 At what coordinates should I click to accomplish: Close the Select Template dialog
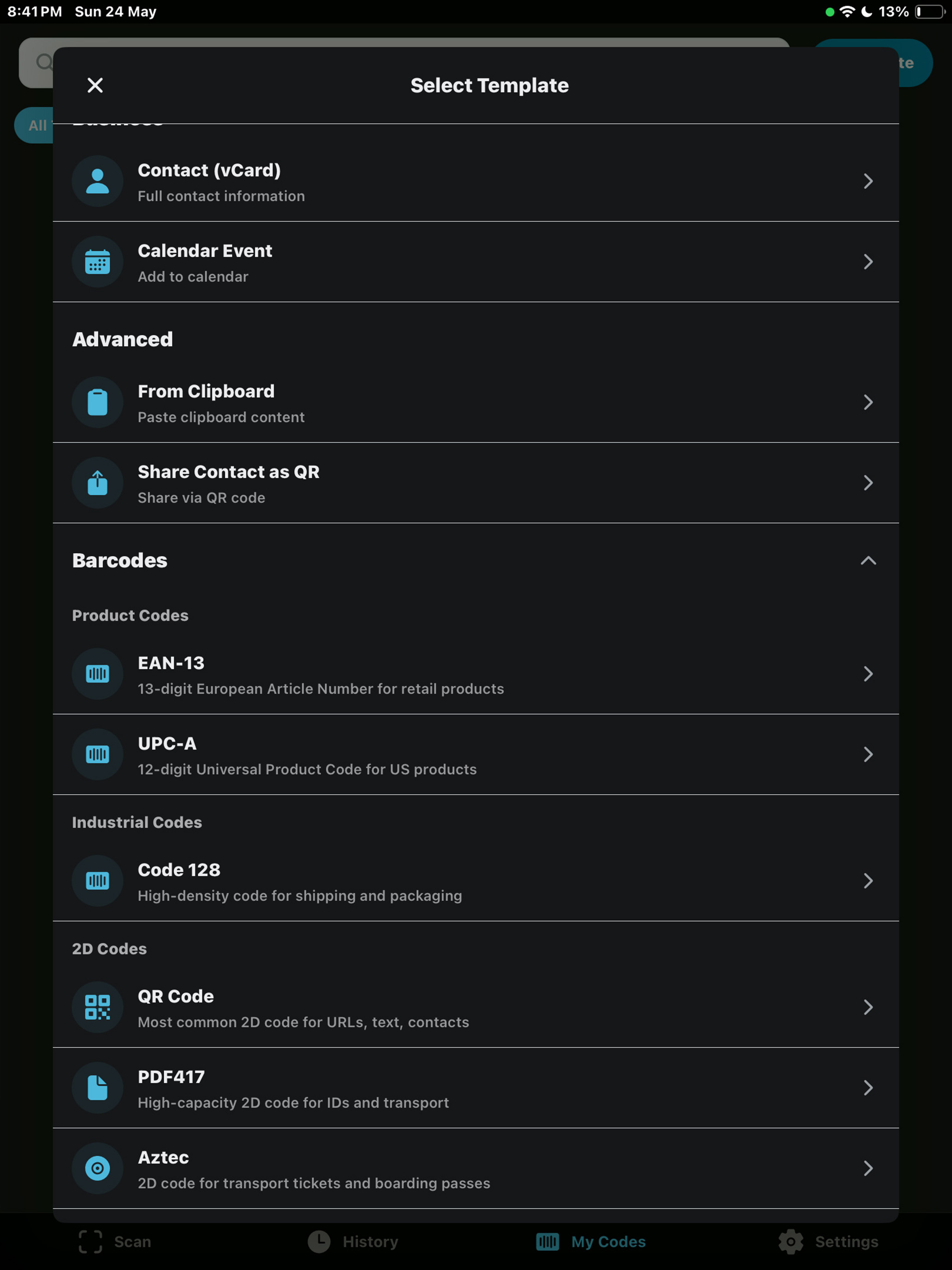[x=95, y=85]
